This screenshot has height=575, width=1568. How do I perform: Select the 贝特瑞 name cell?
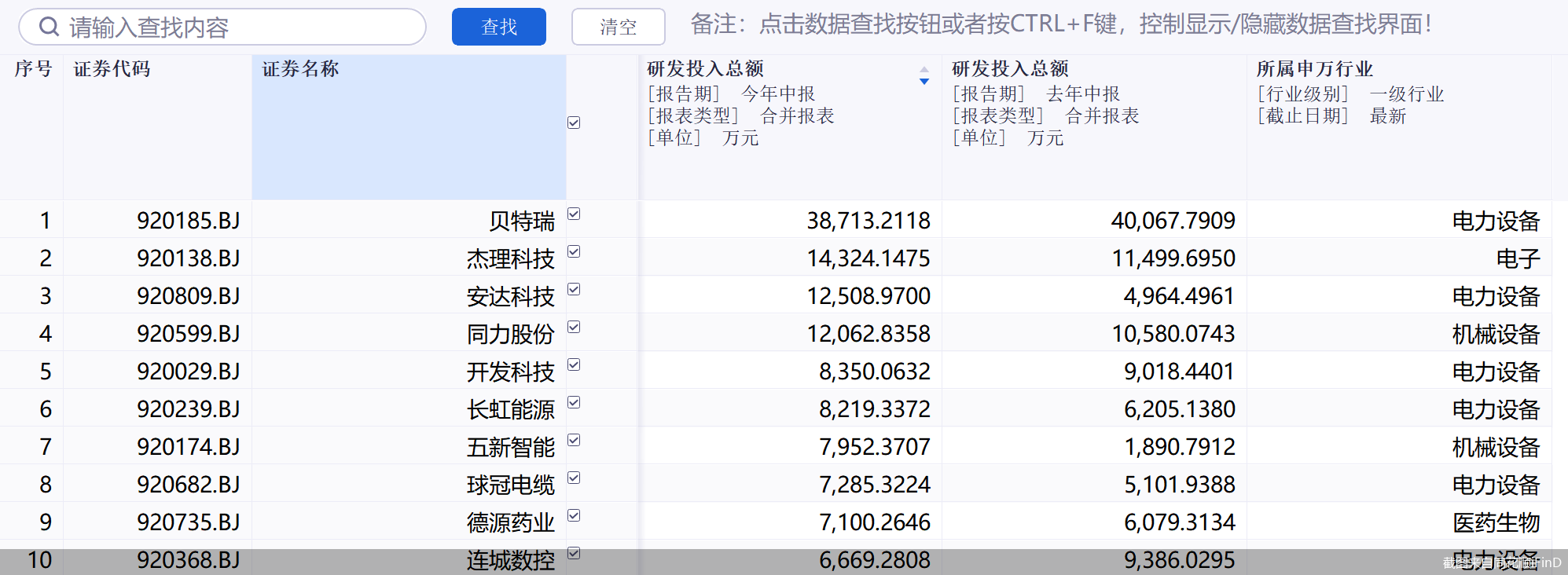pyautogui.click(x=409, y=219)
